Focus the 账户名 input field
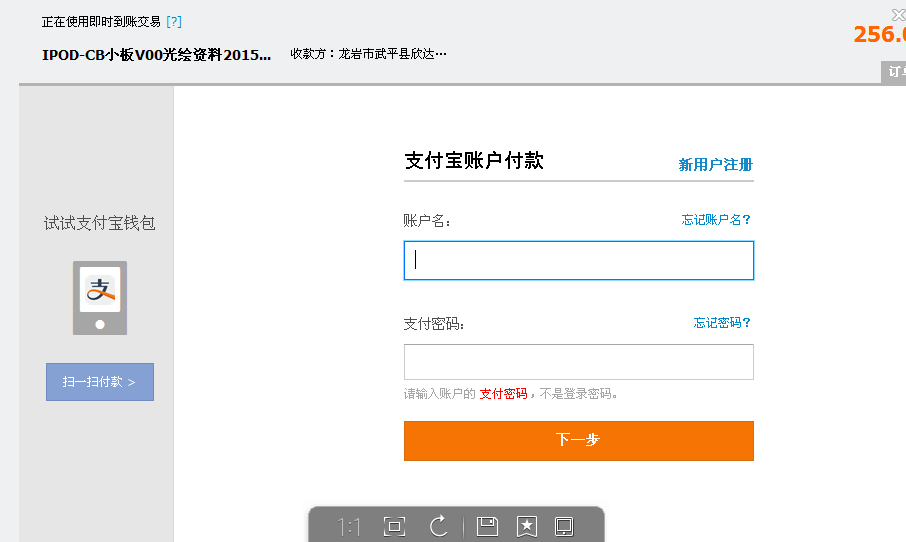Viewport: 906px width, 542px height. (578, 261)
